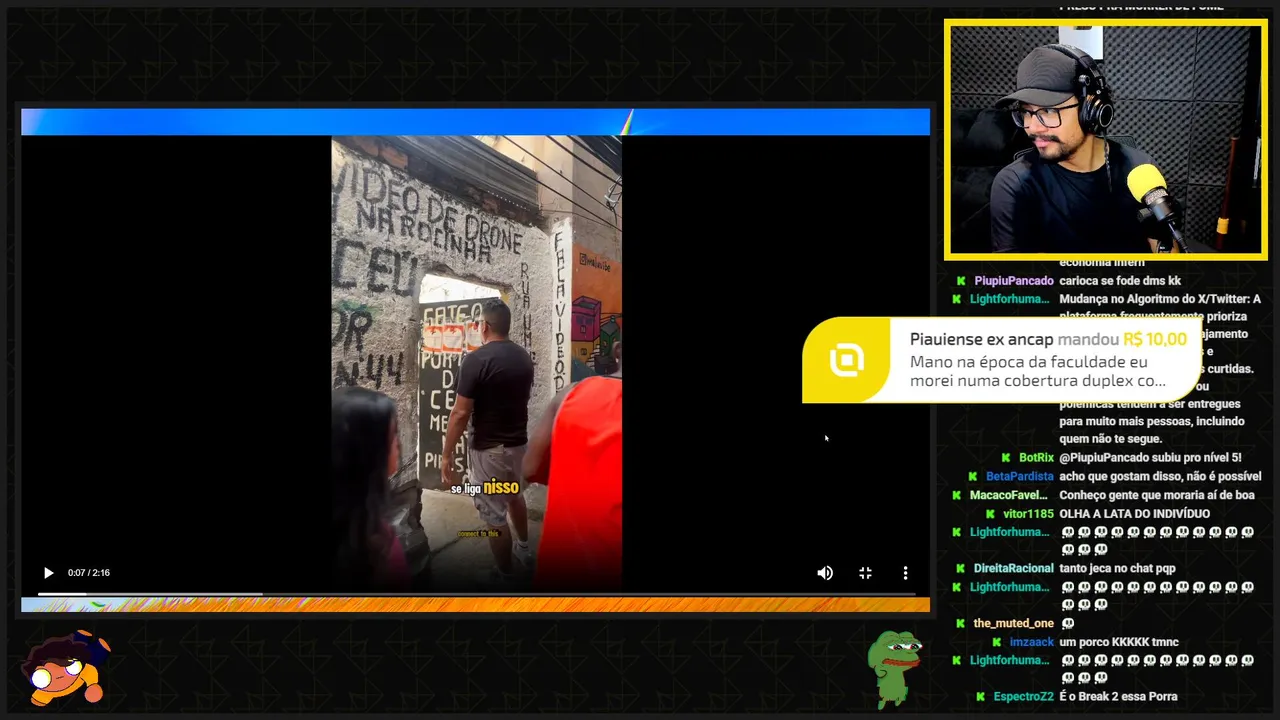
Task: Click the vertical video frame with the graffiti wall
Action: 476,362
